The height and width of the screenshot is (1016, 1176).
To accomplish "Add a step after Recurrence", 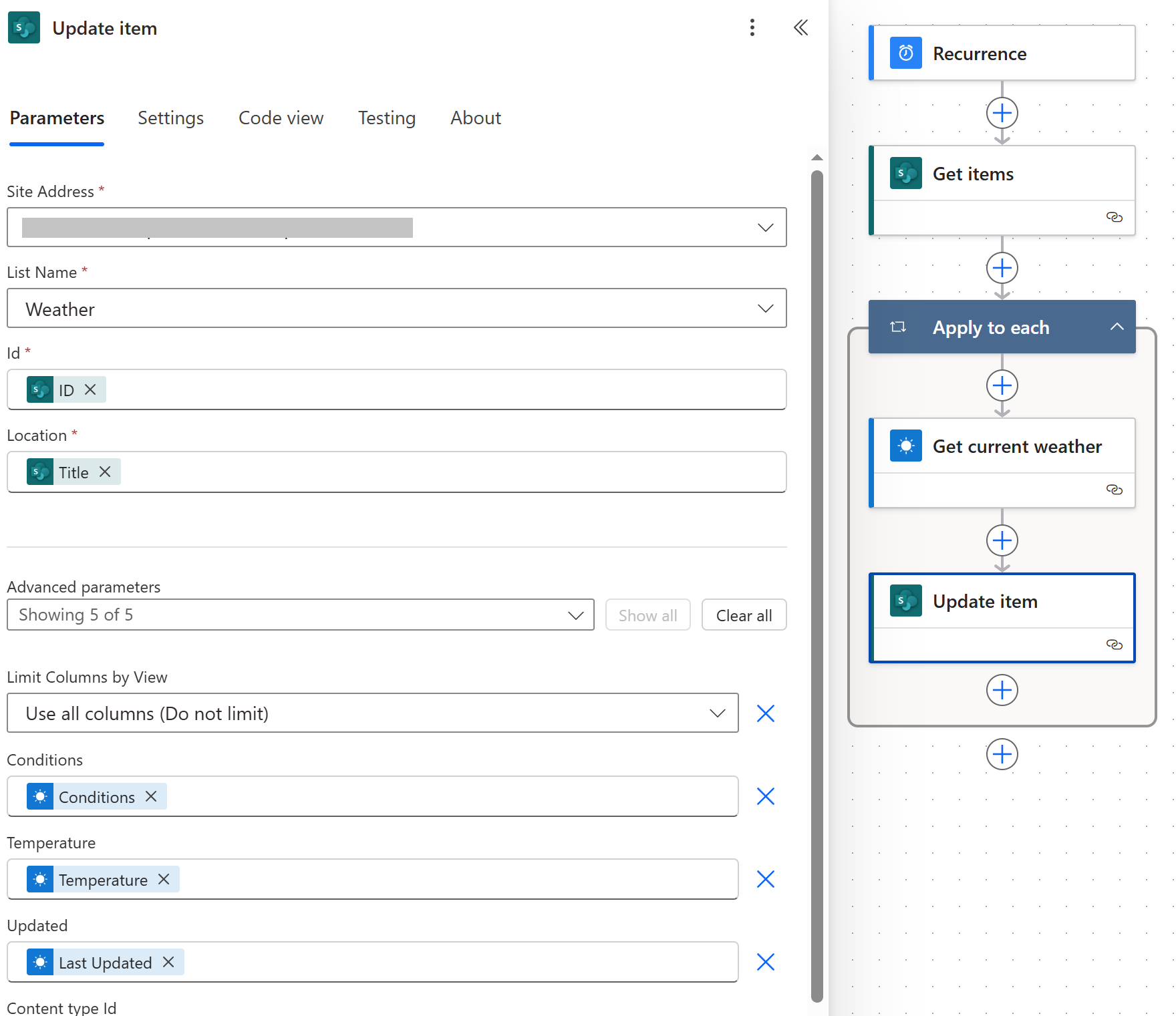I will pyautogui.click(x=1002, y=113).
